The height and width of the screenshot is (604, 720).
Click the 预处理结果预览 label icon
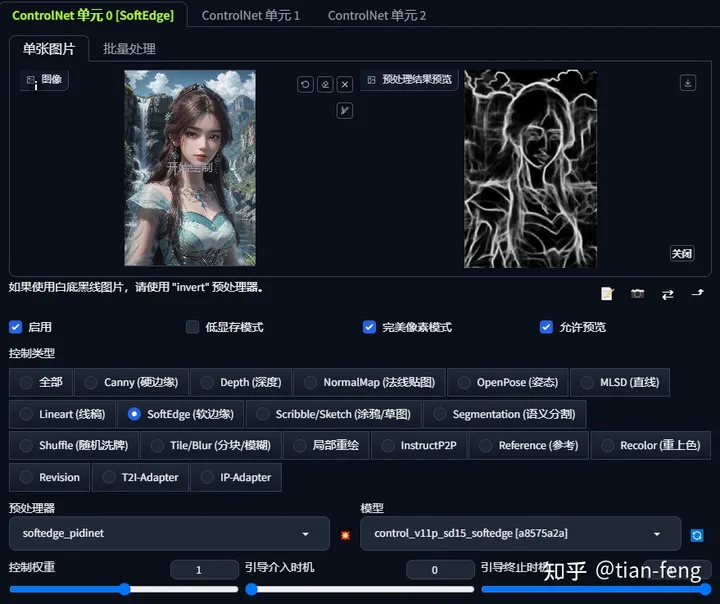point(371,80)
